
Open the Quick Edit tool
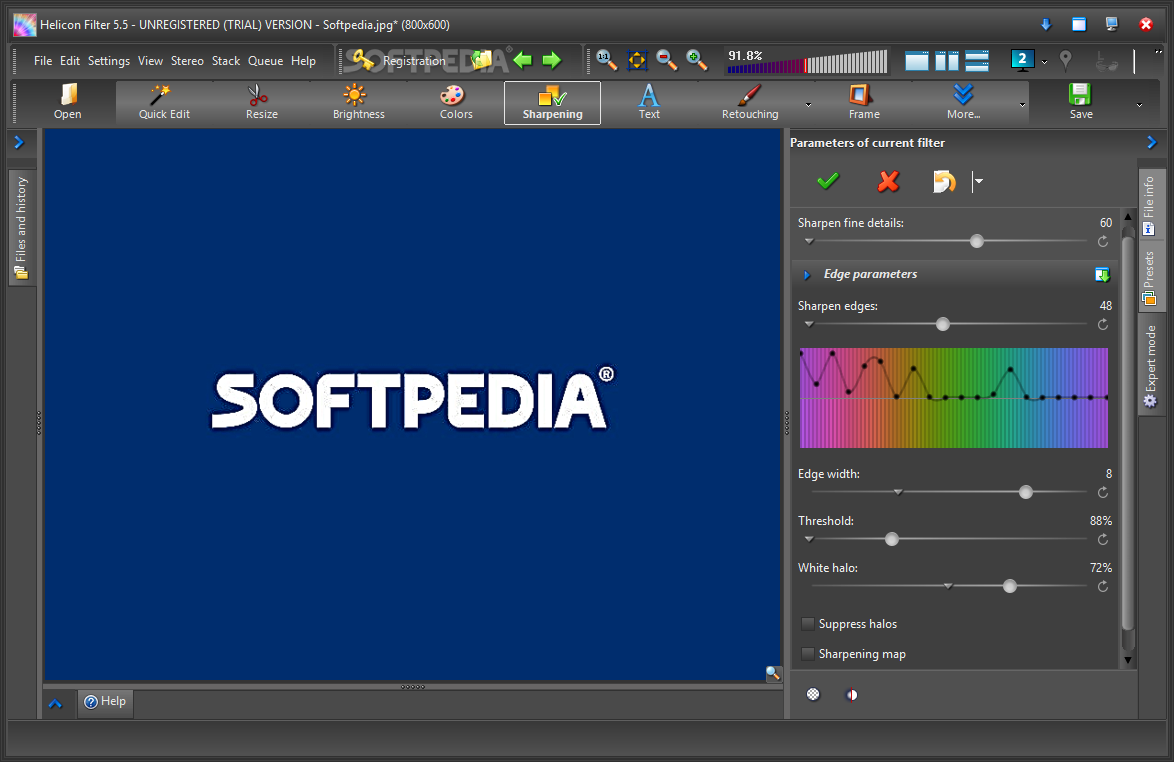click(x=164, y=102)
